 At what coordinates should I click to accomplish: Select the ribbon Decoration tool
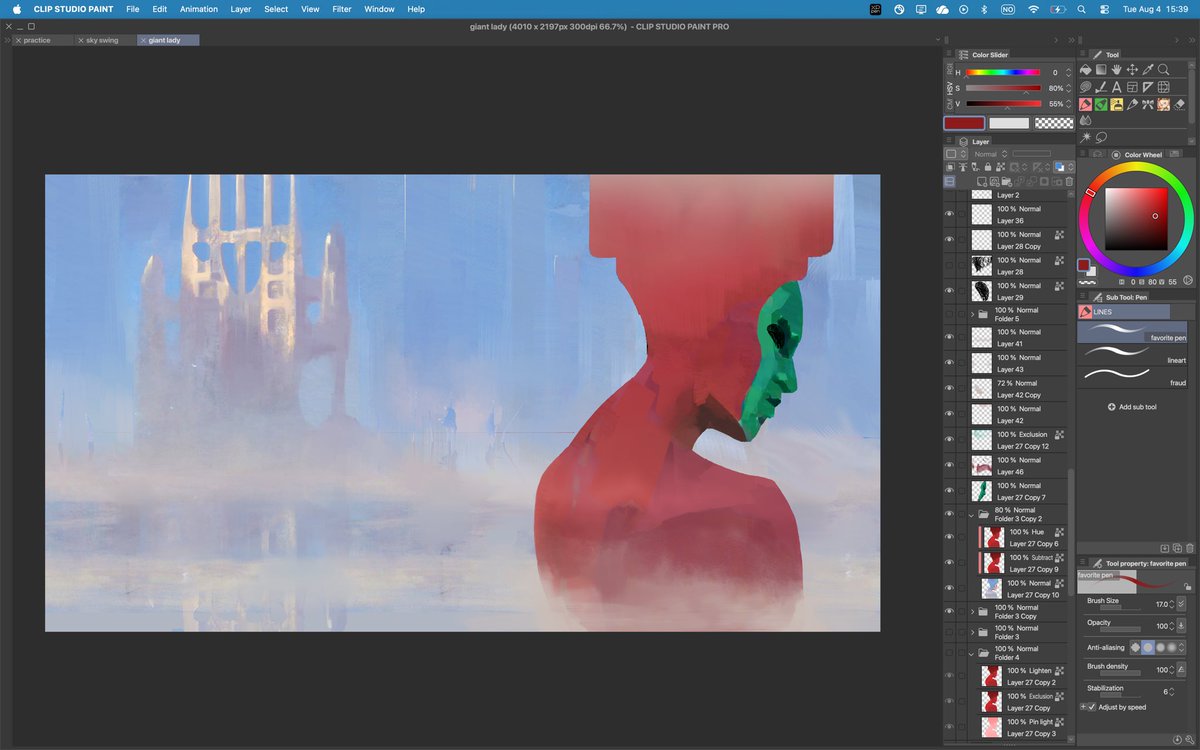pos(1148,104)
